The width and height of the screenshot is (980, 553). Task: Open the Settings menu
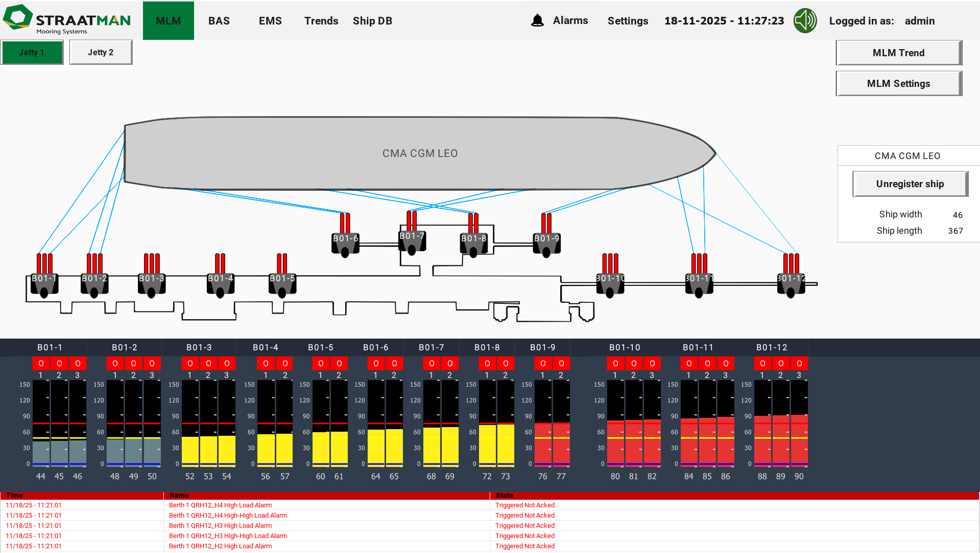pos(627,21)
